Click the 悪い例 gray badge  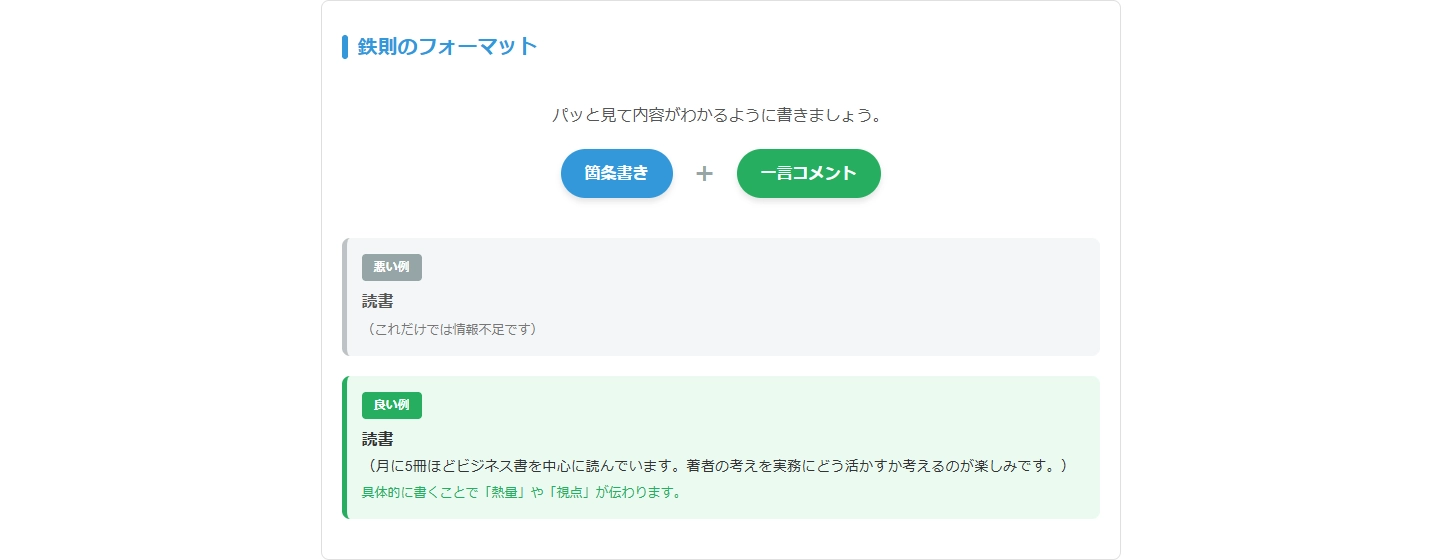pos(392,267)
